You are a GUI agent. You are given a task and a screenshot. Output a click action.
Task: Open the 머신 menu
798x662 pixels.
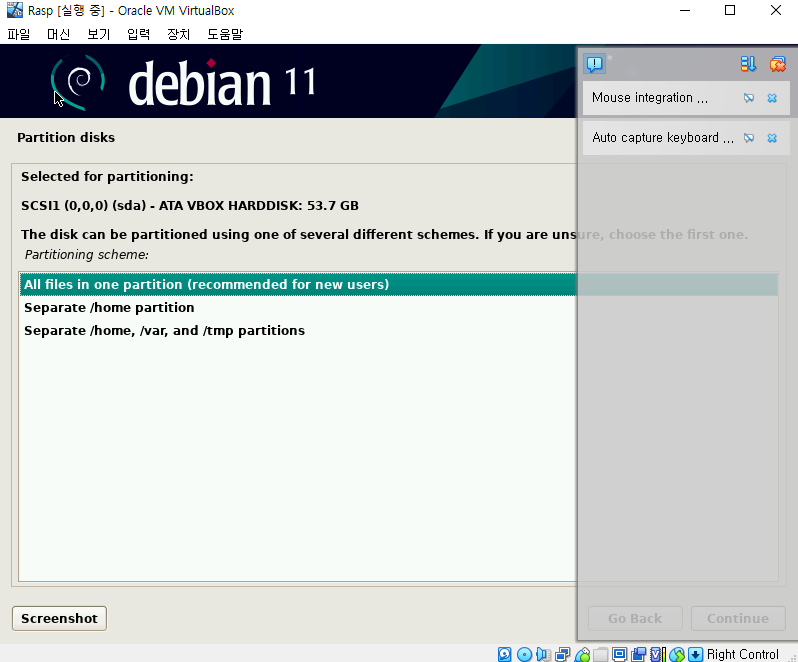pyautogui.click(x=59, y=34)
